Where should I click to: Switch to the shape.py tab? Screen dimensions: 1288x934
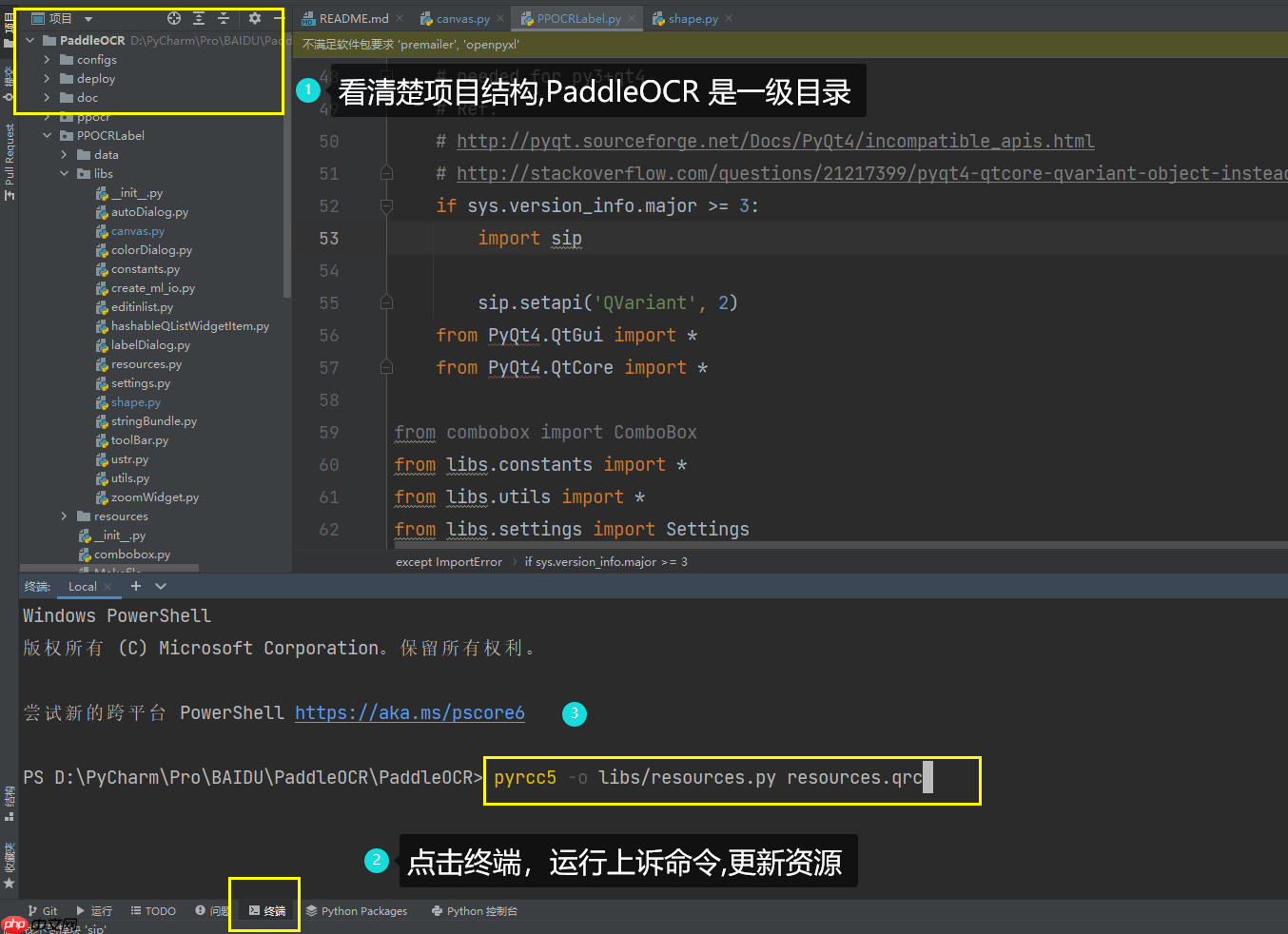pos(692,17)
